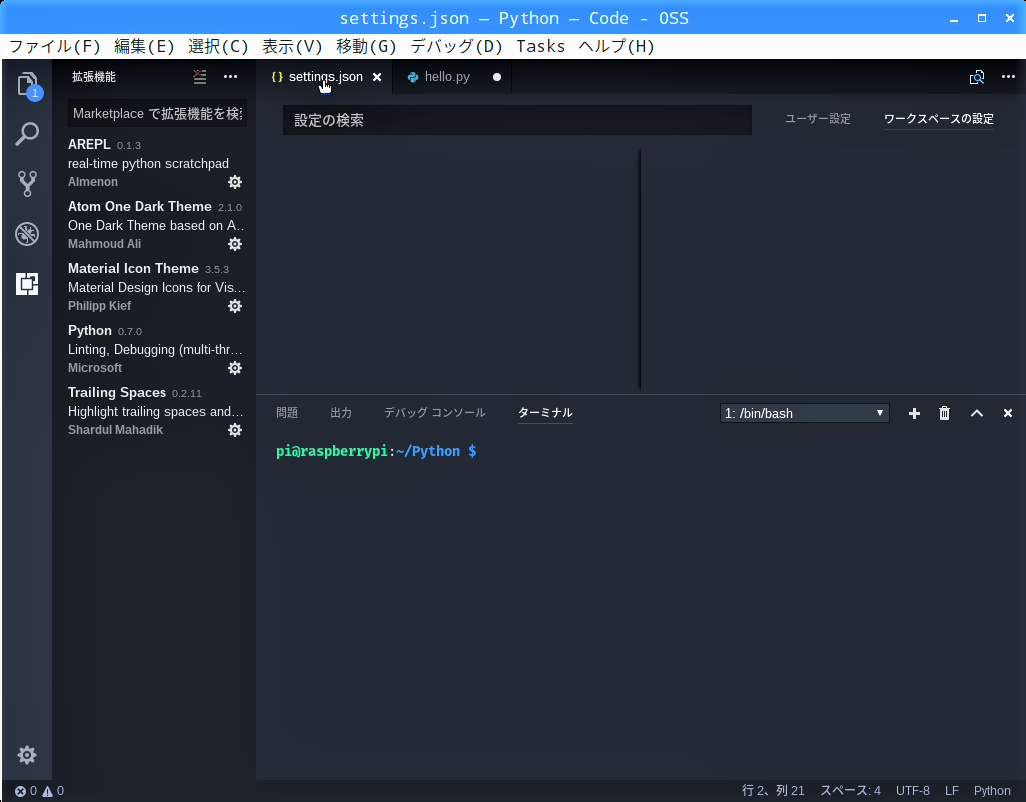Click the スペース: 4 indentation status
Screen dimensions: 1026x802
(850, 791)
